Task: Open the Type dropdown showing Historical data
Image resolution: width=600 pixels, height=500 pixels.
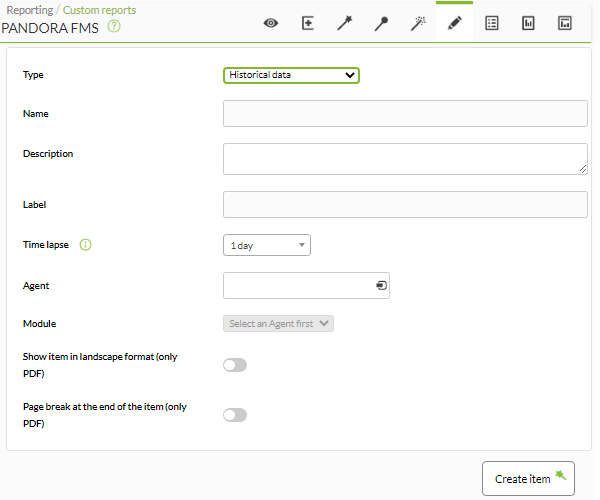Action: coord(291,75)
